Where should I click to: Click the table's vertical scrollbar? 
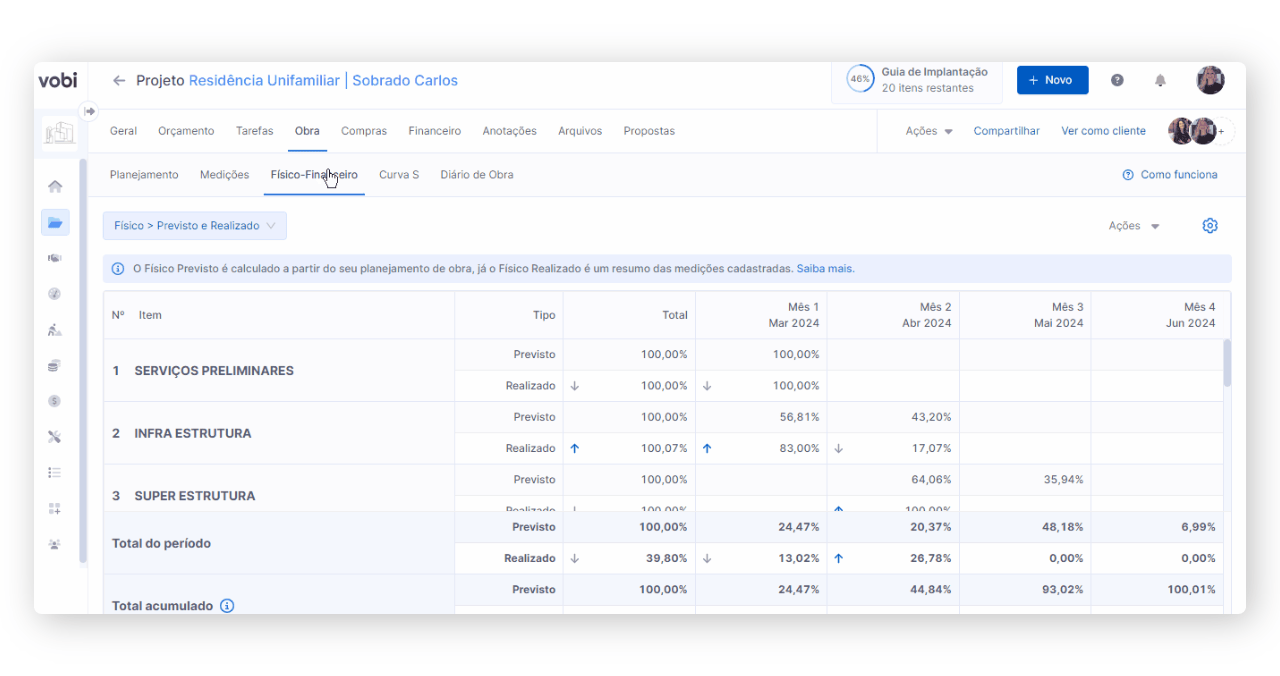click(1227, 363)
